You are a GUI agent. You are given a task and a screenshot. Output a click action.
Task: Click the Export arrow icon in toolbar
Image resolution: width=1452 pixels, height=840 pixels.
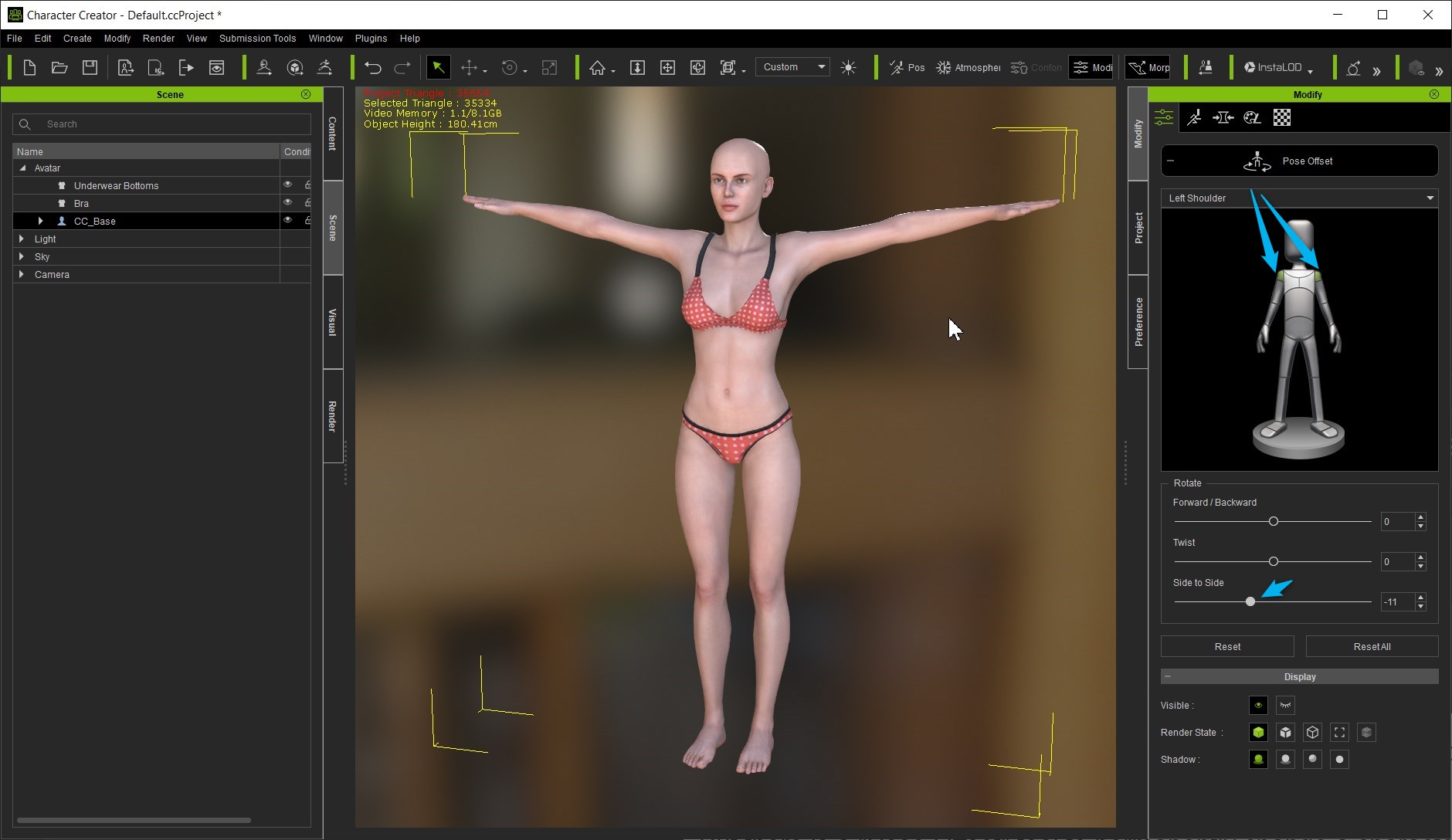coord(186,68)
